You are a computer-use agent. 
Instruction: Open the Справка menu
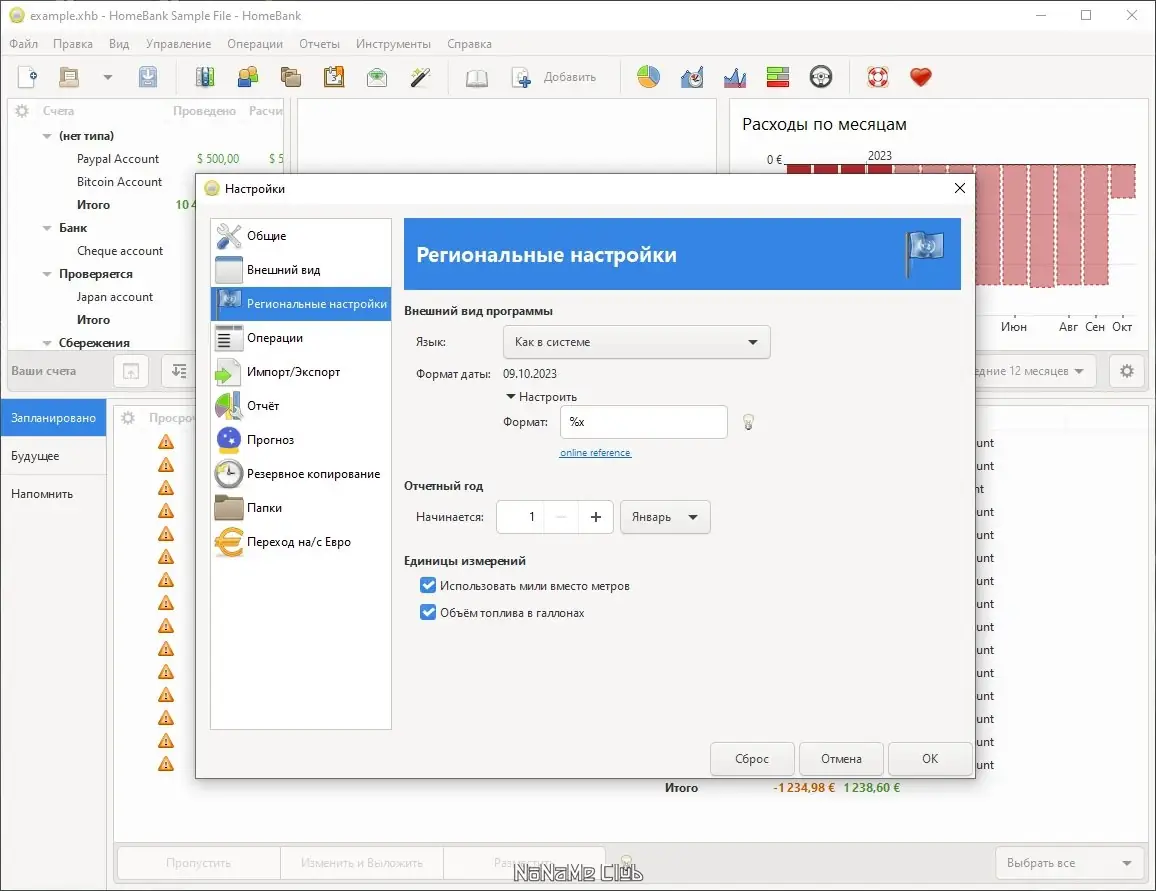pyautogui.click(x=469, y=43)
